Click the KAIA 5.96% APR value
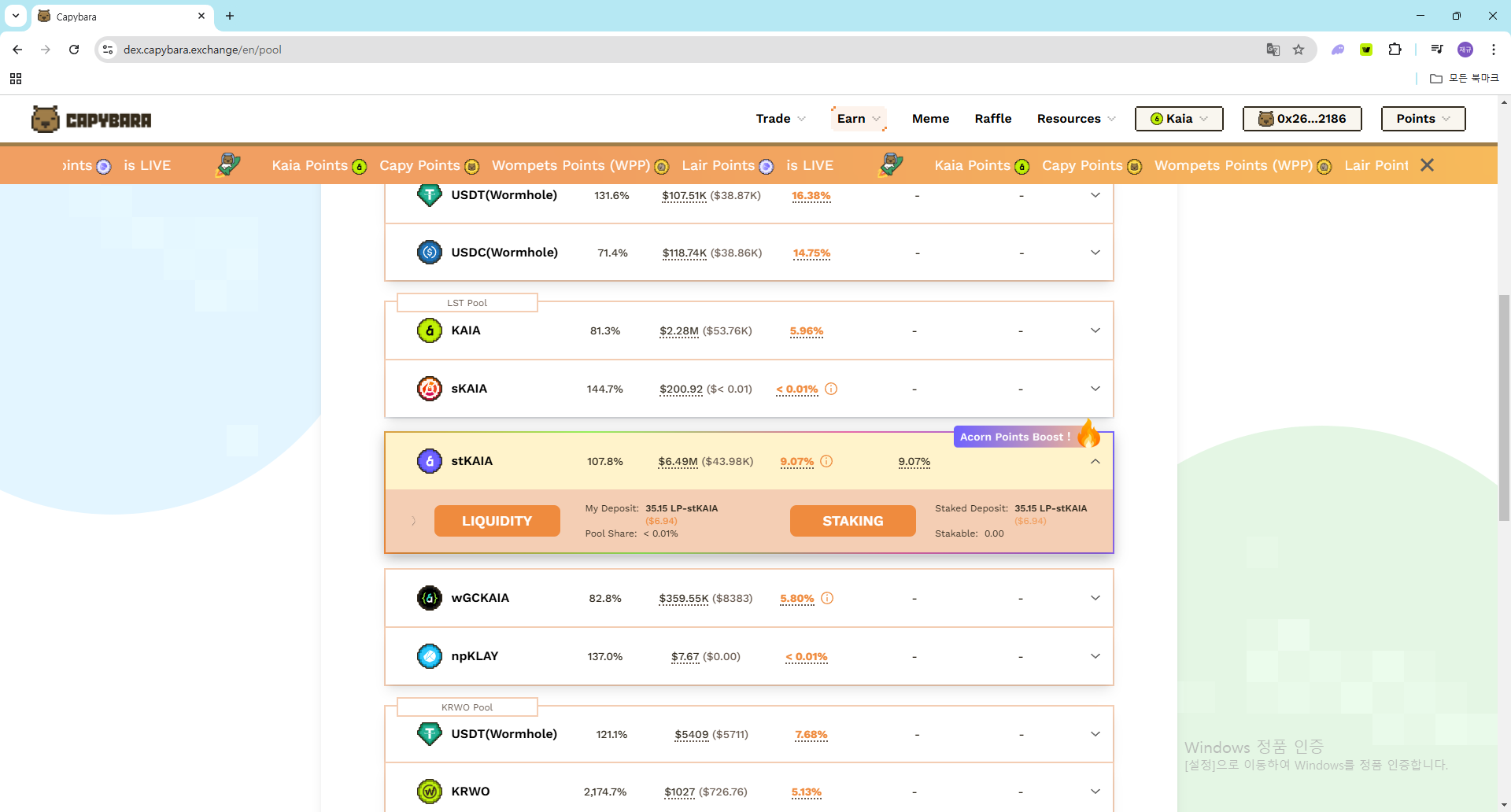Image resolution: width=1511 pixels, height=812 pixels. (x=806, y=330)
